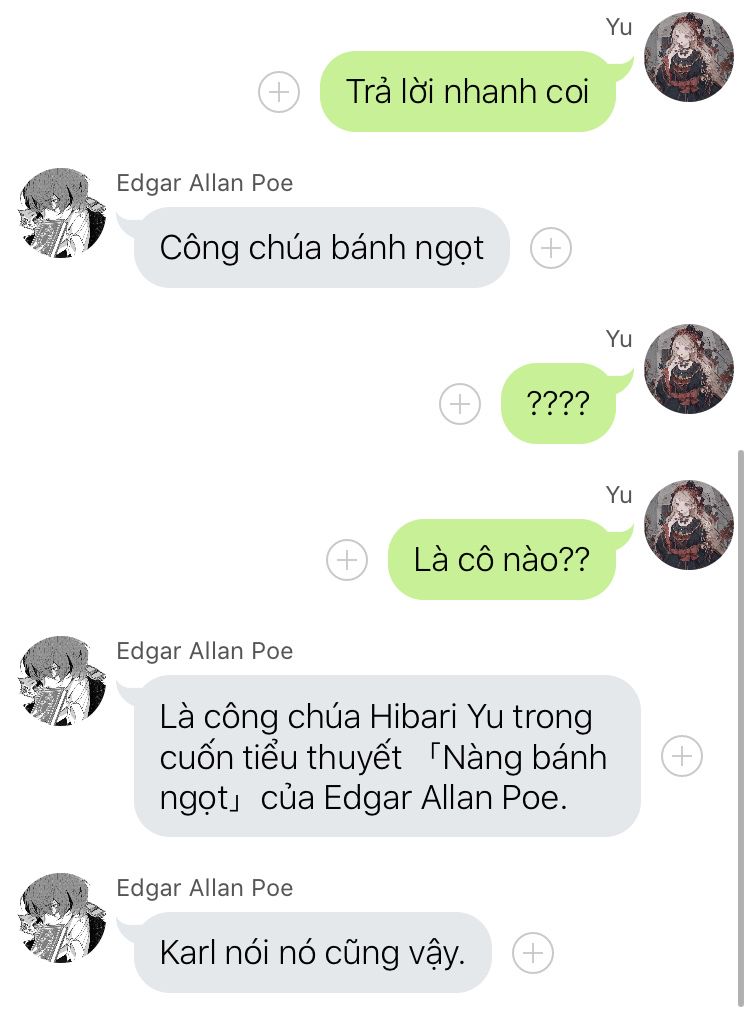Open Edgar Allan Poe avatar by Karl message
Screen dimensions: 750x1011
pyautogui.click(x=62, y=919)
